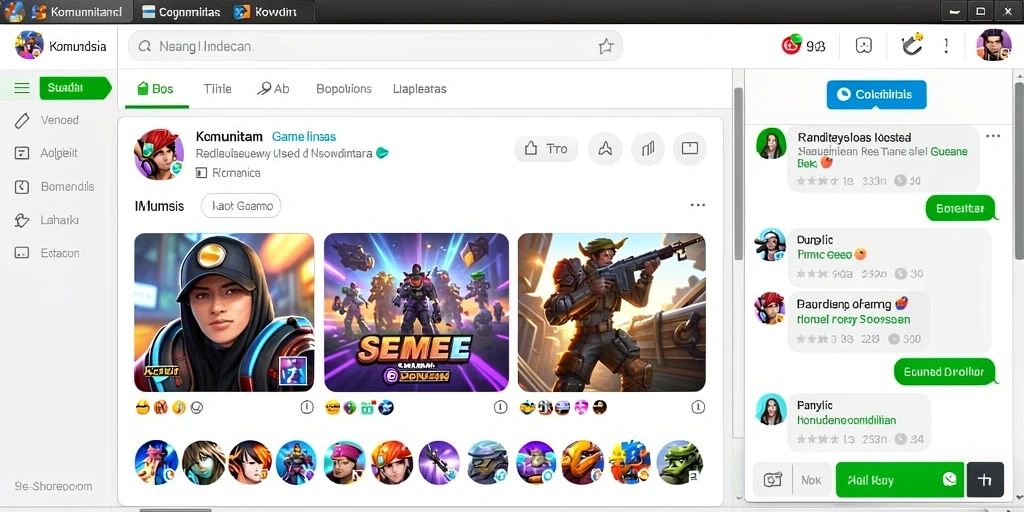The width and height of the screenshot is (1024, 512).
Task: Open the camera icon in chat input
Action: click(773, 480)
